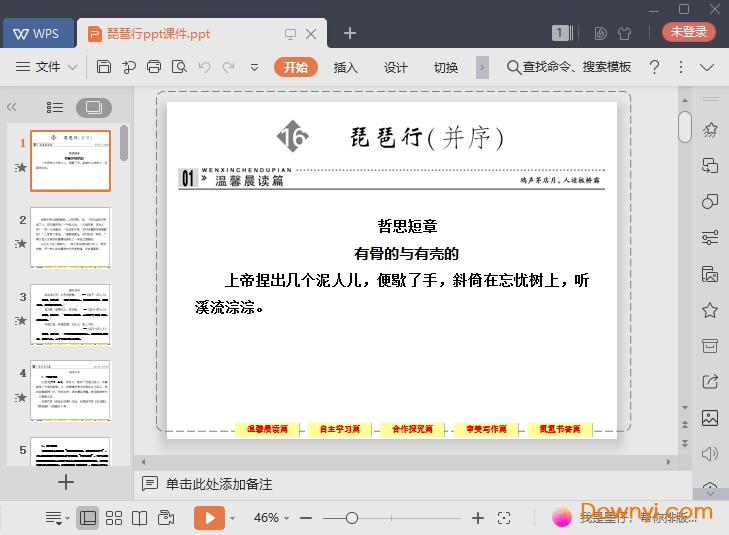Zoom in with the plus button

pyautogui.click(x=477, y=518)
